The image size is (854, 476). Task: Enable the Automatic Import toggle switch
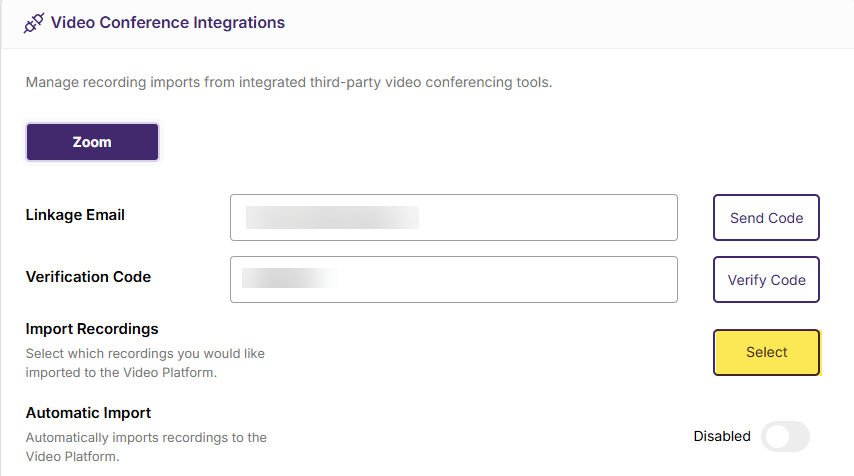pyautogui.click(x=785, y=436)
